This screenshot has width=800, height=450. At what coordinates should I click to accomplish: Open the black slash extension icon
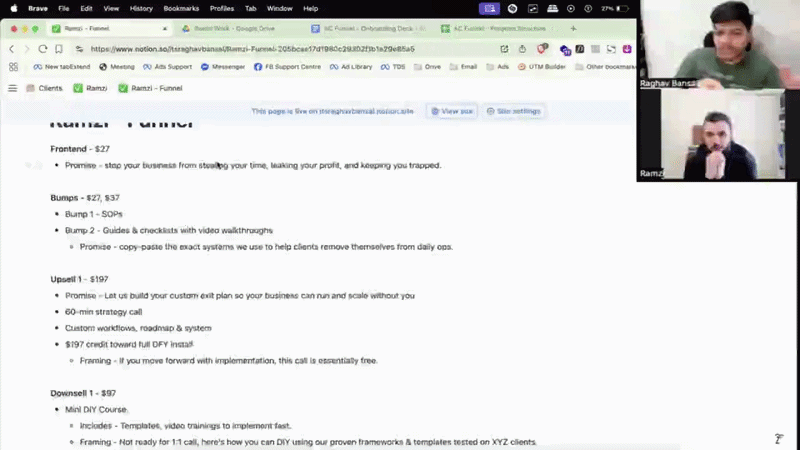(x=580, y=49)
